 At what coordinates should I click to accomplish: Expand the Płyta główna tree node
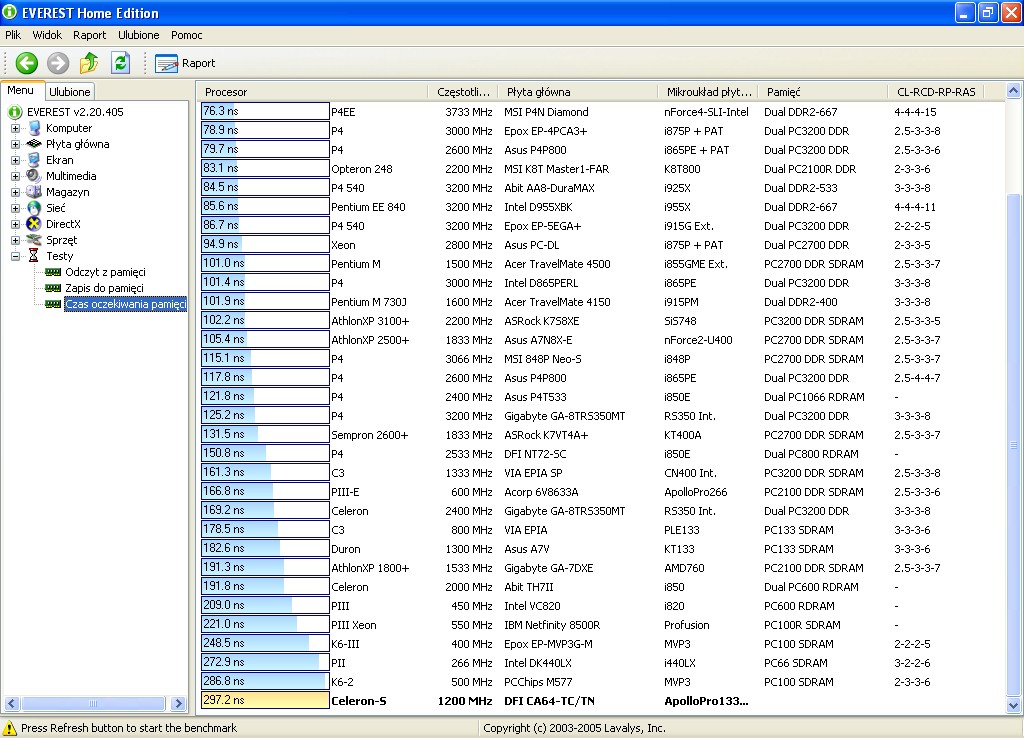click(x=15, y=144)
